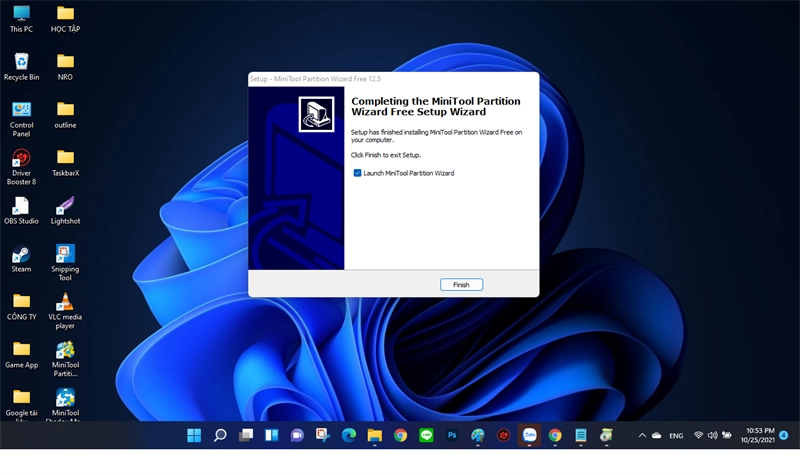
Task: Select the MiniTool Partiti... desktop shortcut
Action: click(65, 359)
